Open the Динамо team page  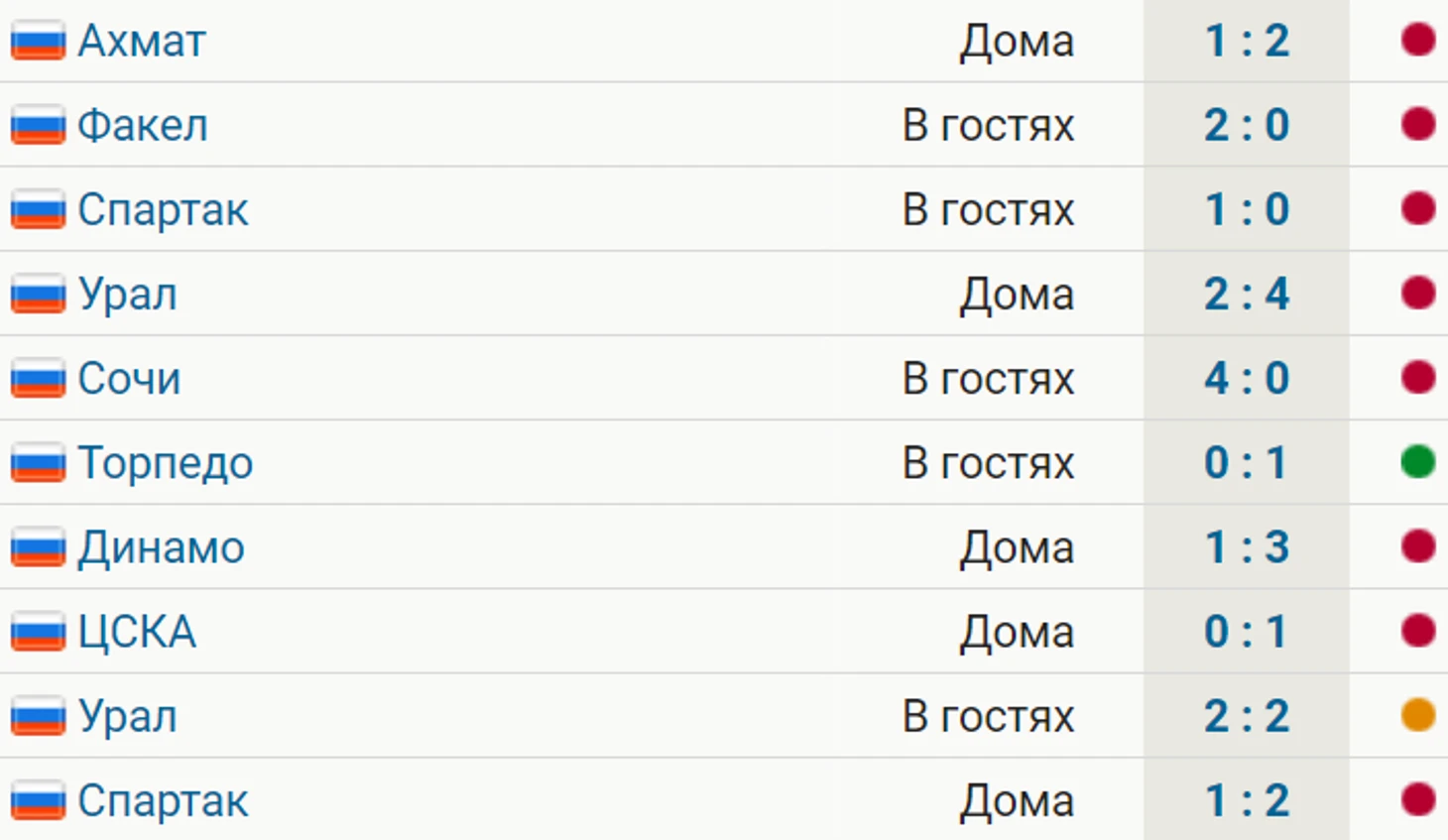[162, 547]
